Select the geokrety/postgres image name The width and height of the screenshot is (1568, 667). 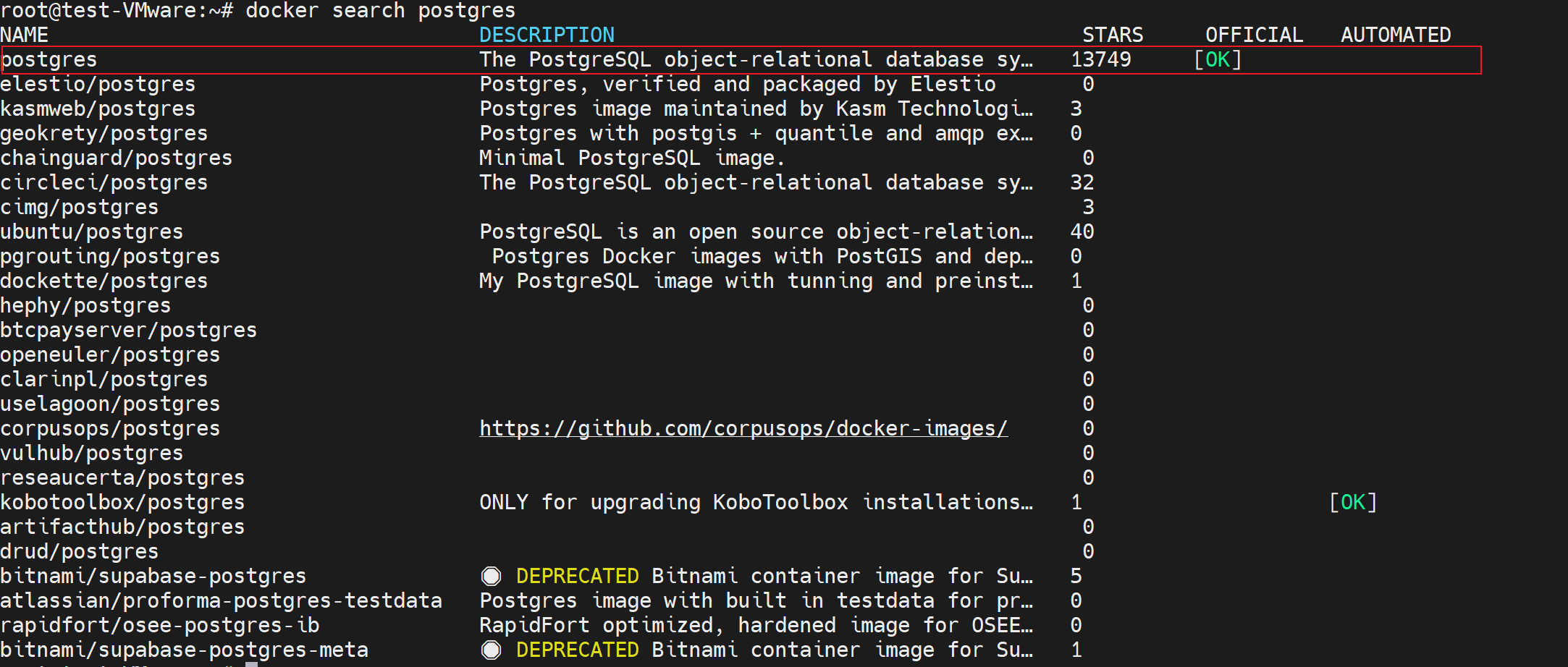click(104, 133)
